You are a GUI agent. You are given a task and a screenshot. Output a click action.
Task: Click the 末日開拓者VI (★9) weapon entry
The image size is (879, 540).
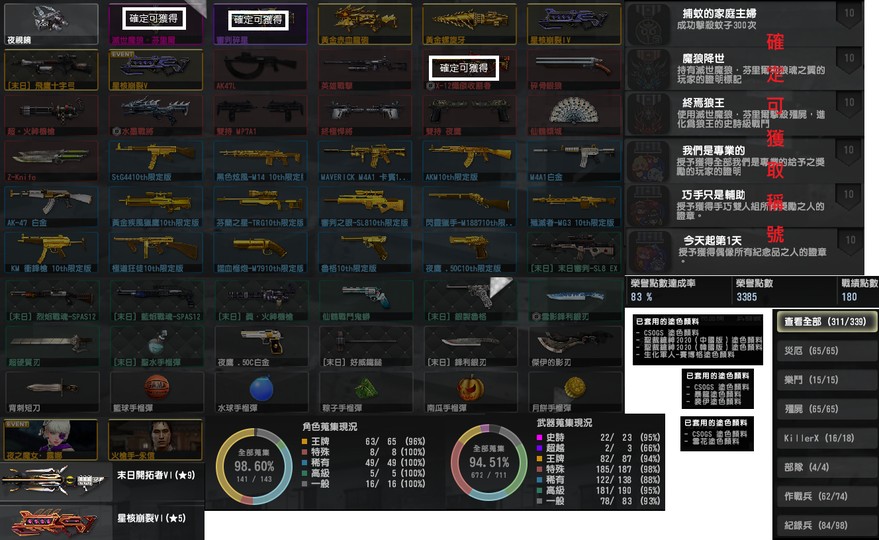click(x=102, y=480)
